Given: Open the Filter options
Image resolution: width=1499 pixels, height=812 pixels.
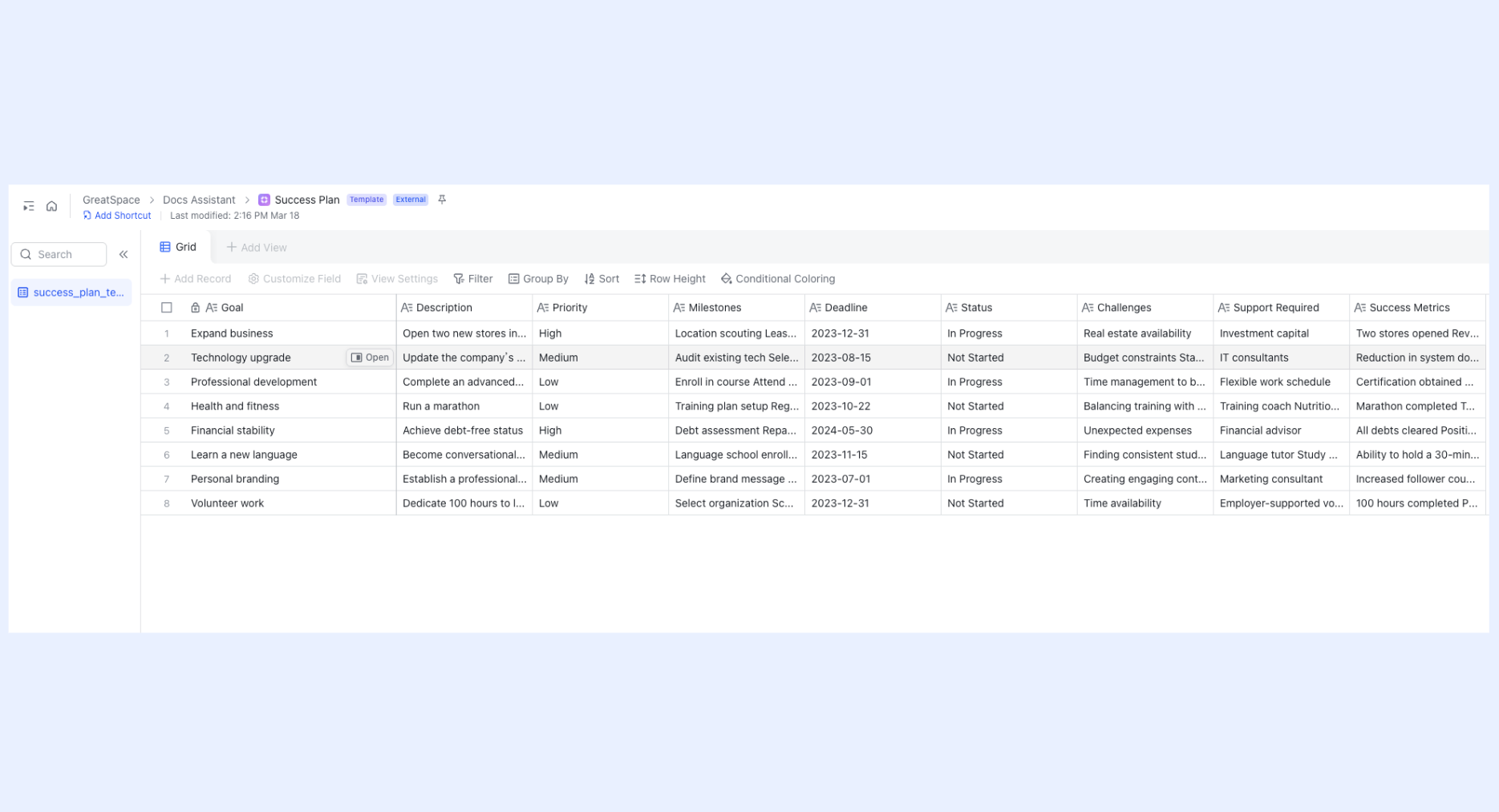Looking at the screenshot, I should pos(473,279).
